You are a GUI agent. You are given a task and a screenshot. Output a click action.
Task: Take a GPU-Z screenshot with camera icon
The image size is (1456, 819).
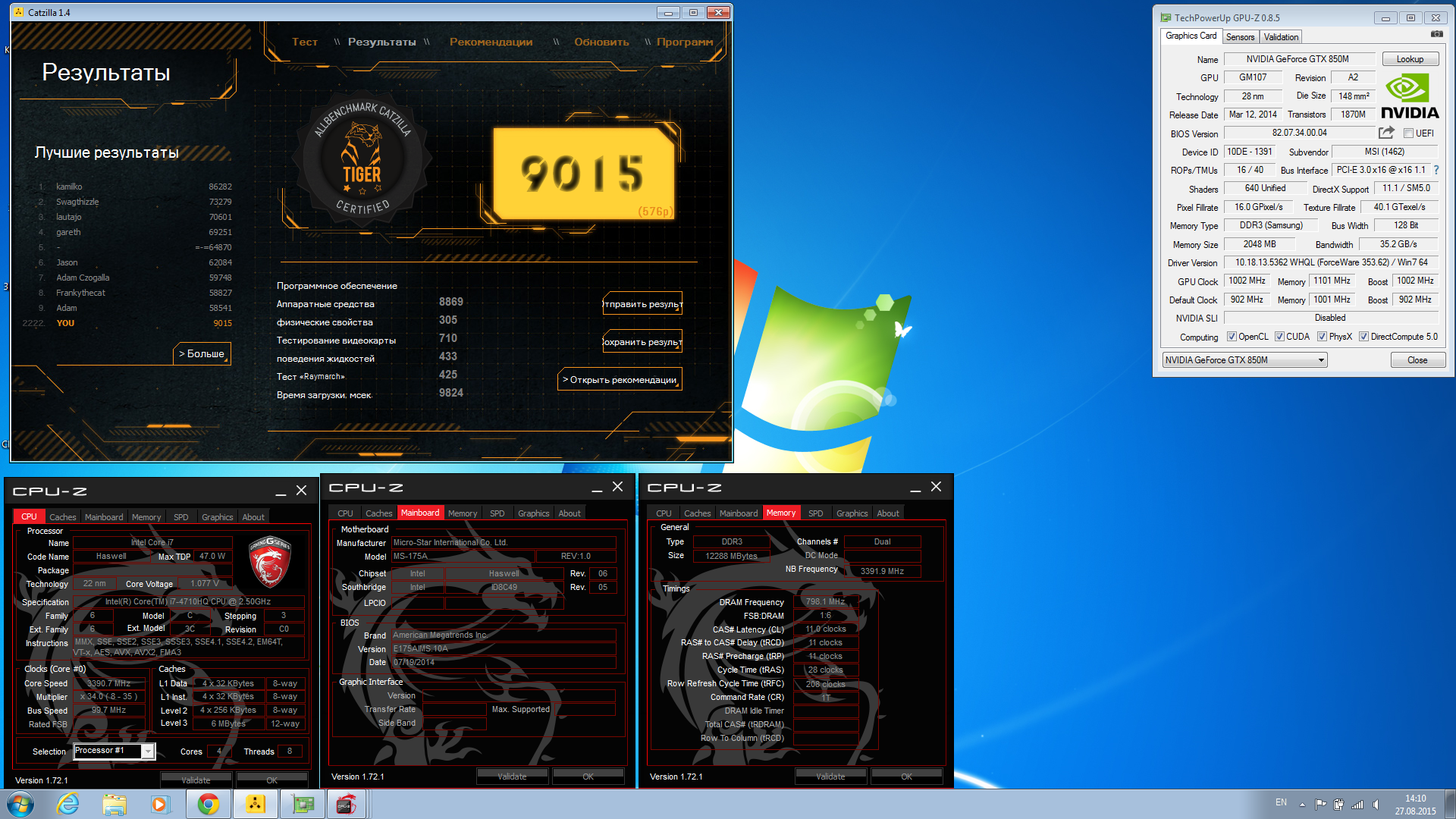pos(1436,34)
